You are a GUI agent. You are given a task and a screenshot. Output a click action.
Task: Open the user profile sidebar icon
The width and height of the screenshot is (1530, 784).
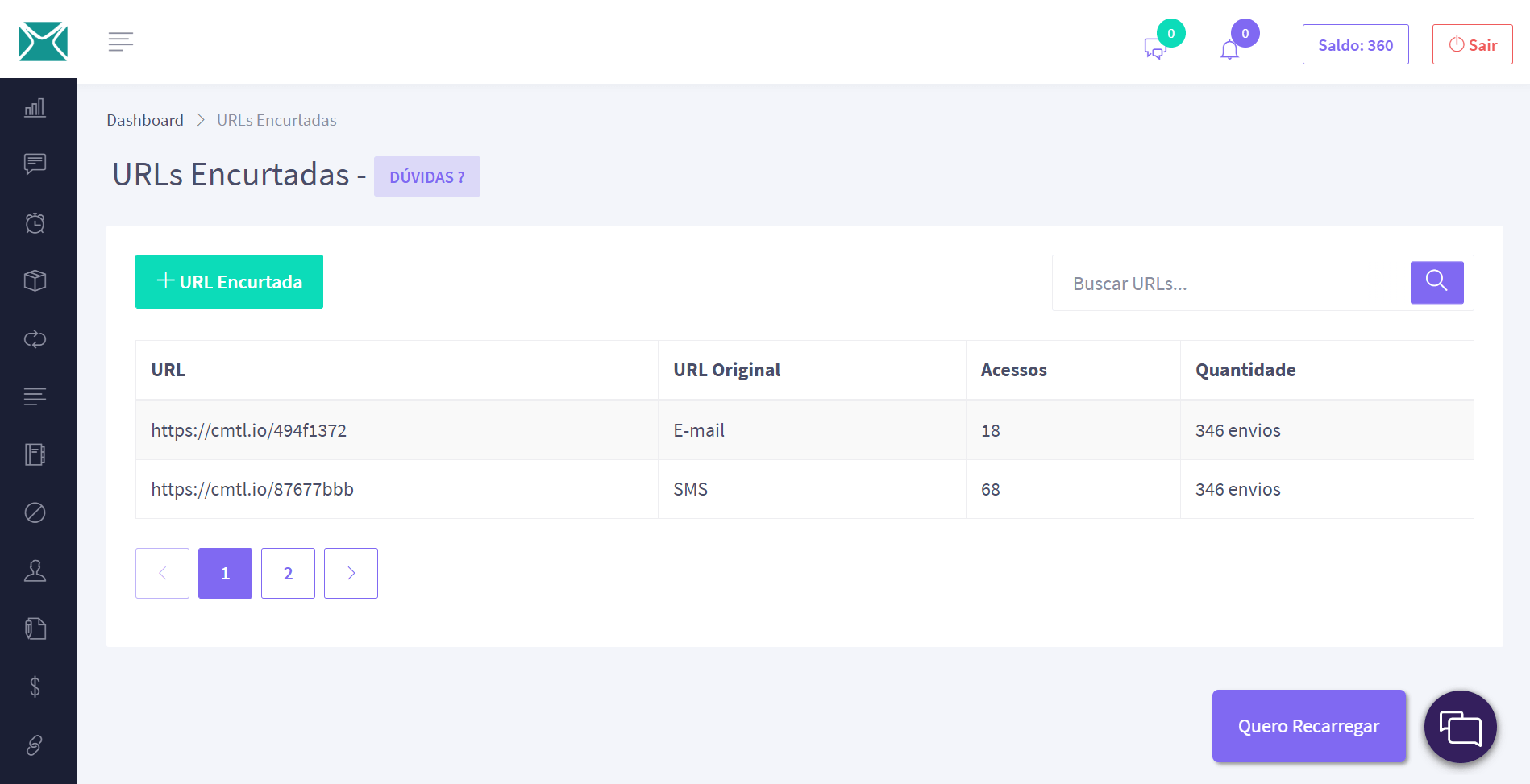click(x=35, y=571)
